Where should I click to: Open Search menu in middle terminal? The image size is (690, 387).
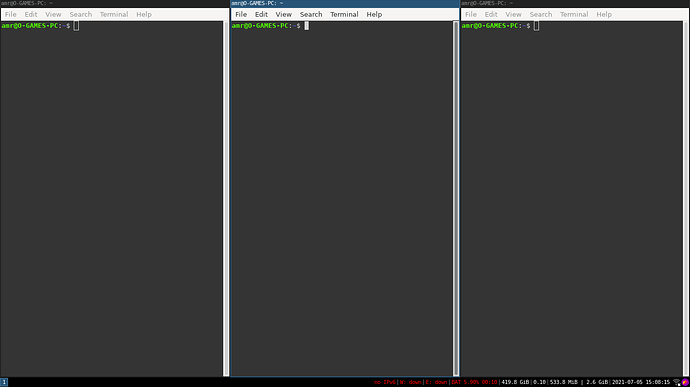pyautogui.click(x=311, y=15)
